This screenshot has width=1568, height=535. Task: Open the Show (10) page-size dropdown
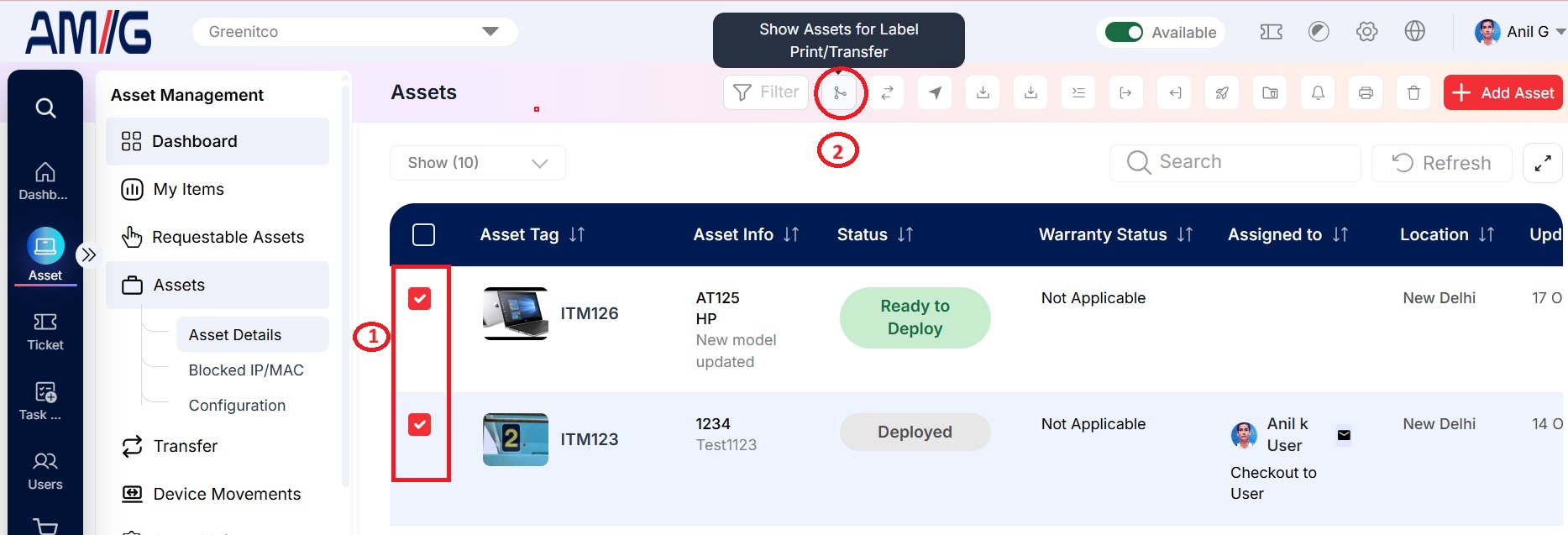point(477,163)
